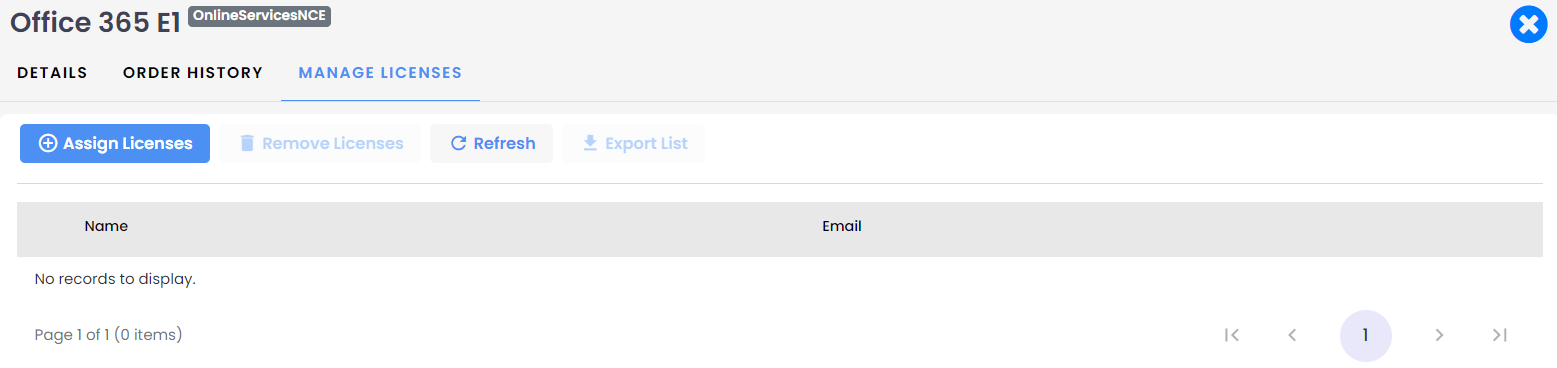Click the Remove Licenses button label
The width and height of the screenshot is (1557, 368).
(332, 143)
